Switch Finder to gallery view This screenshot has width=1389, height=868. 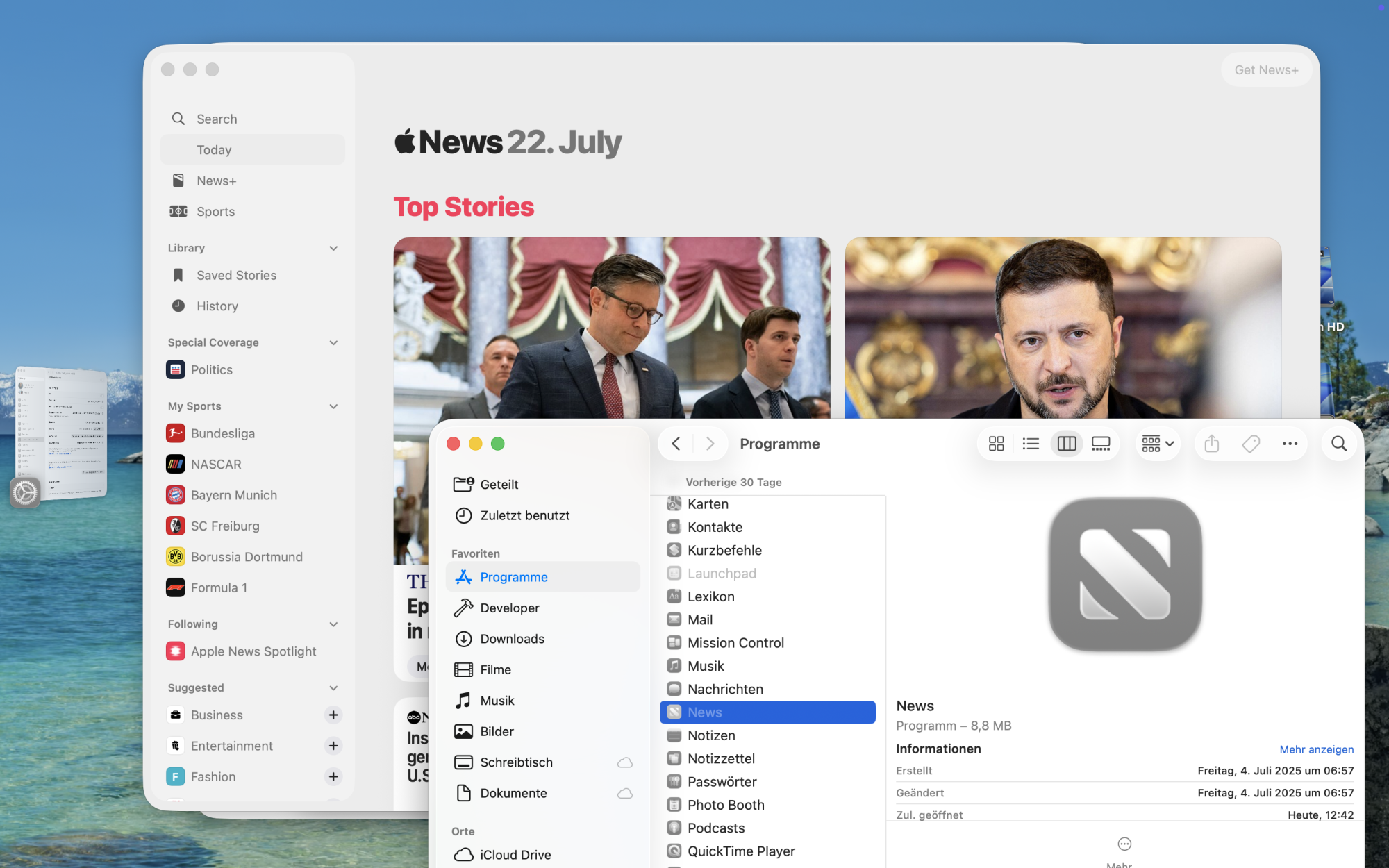(1101, 444)
